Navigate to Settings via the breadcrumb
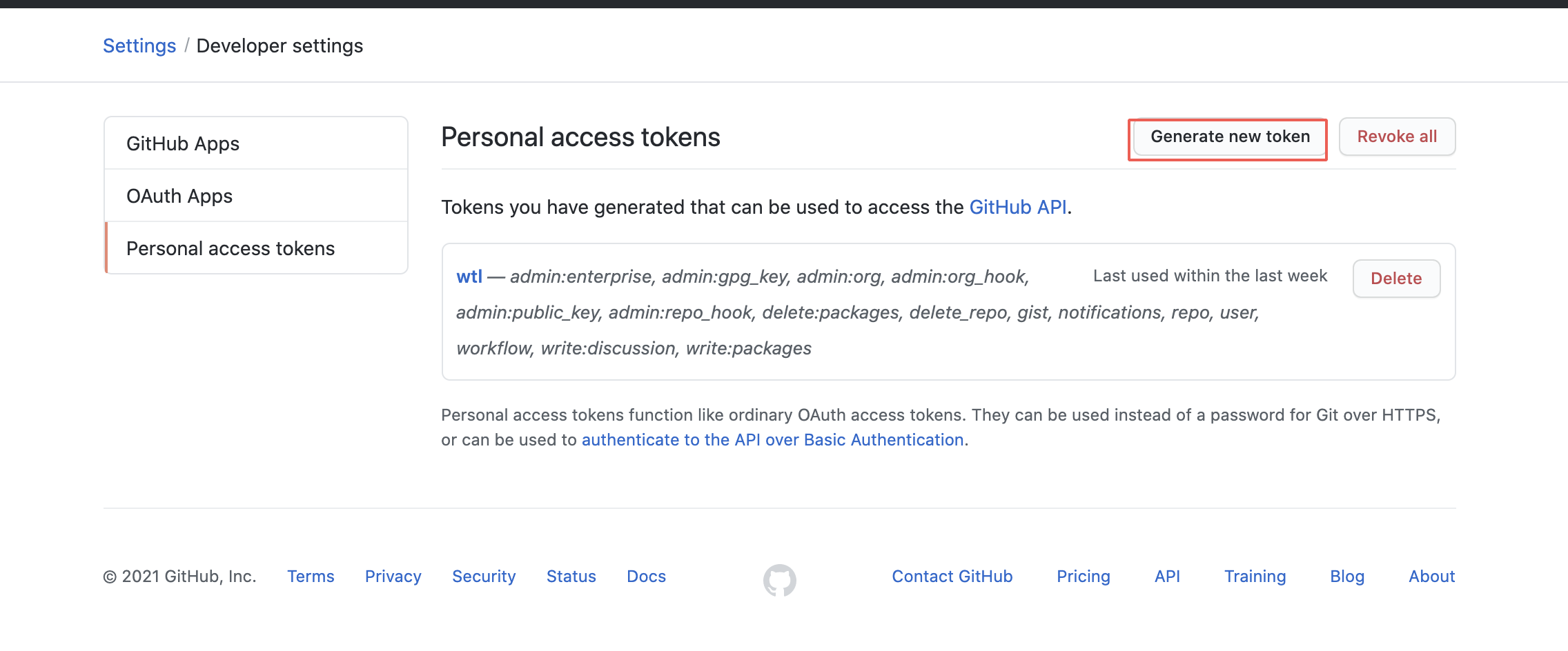Viewport: 1568px width, 651px height. click(x=139, y=45)
